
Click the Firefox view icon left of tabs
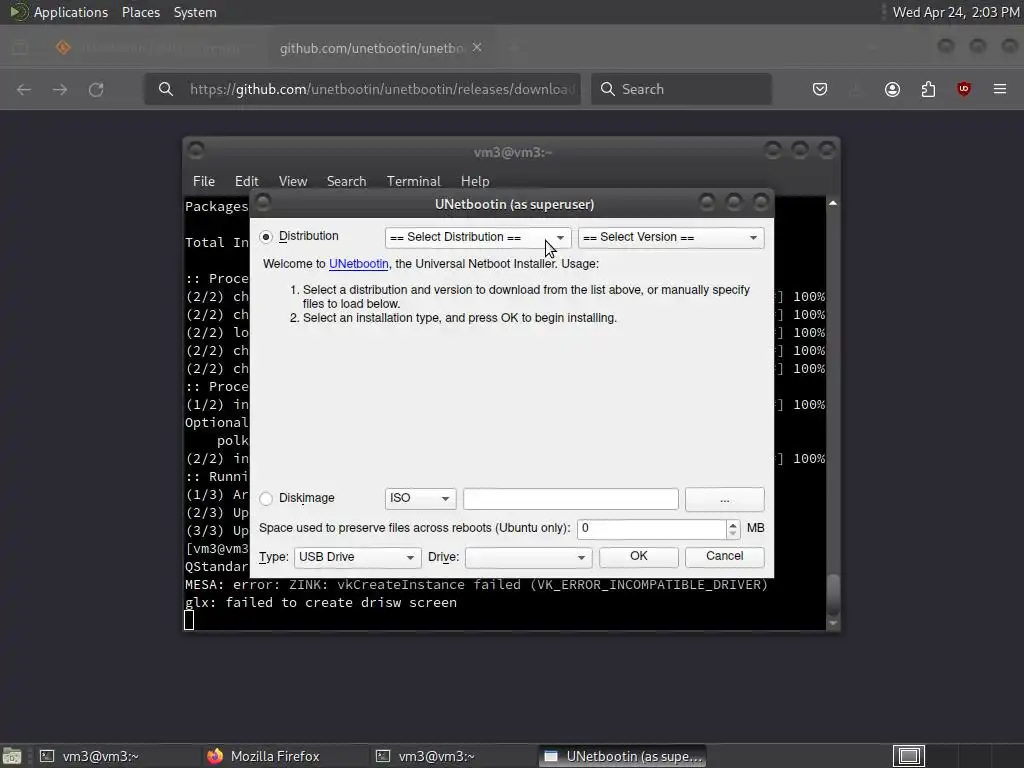click(x=20, y=47)
